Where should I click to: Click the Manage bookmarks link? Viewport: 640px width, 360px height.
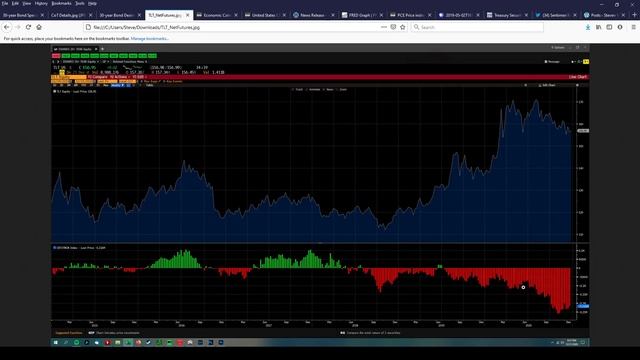pyautogui.click(x=149, y=38)
